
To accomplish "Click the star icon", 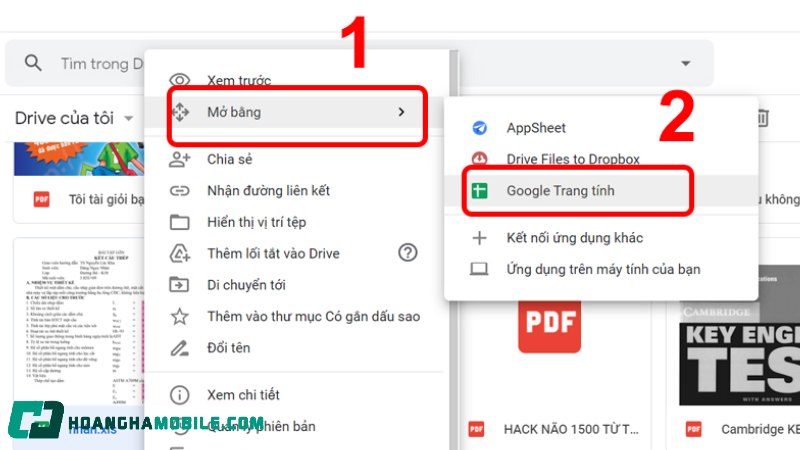I will click(180, 316).
